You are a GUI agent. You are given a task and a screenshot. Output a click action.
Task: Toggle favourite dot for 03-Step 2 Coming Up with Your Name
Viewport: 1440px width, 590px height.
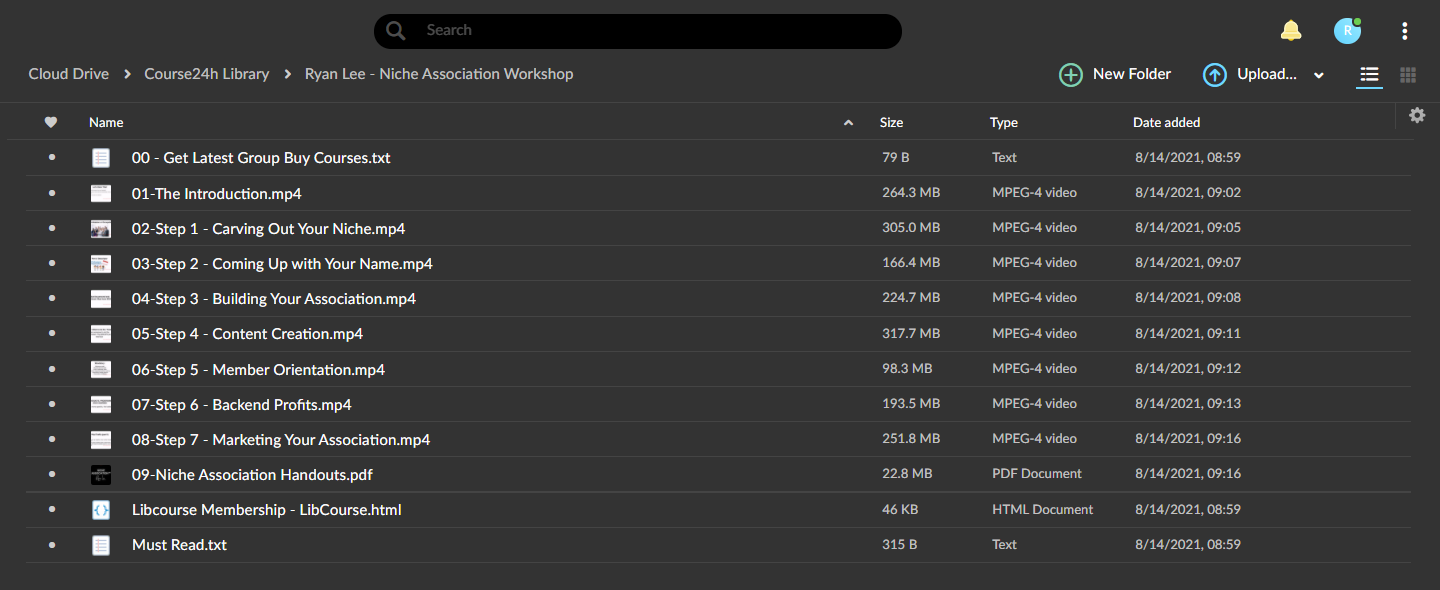click(x=52, y=264)
